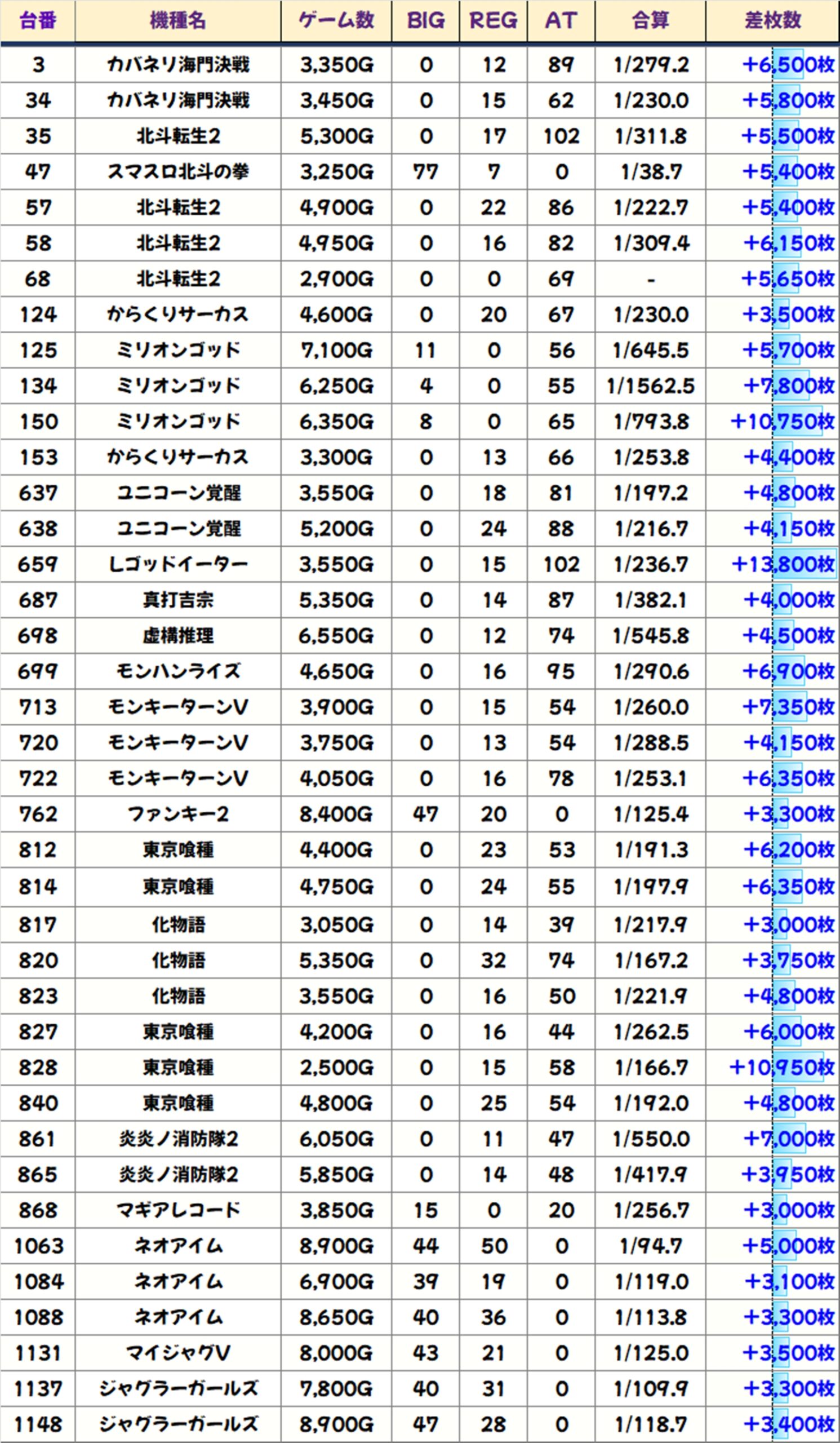Viewport: 840px width, 1443px height.
Task: Sort by the ゲーム数 column header
Action: (x=336, y=21)
